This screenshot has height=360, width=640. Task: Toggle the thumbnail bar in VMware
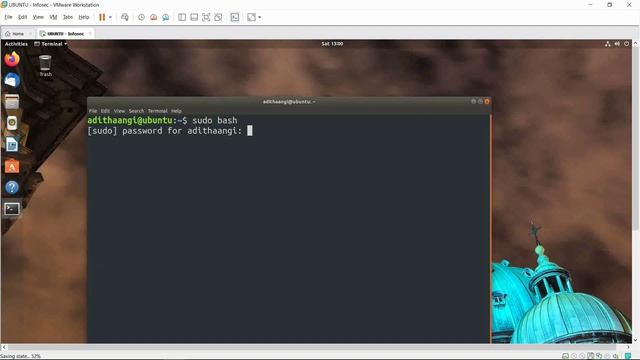pos(194,17)
